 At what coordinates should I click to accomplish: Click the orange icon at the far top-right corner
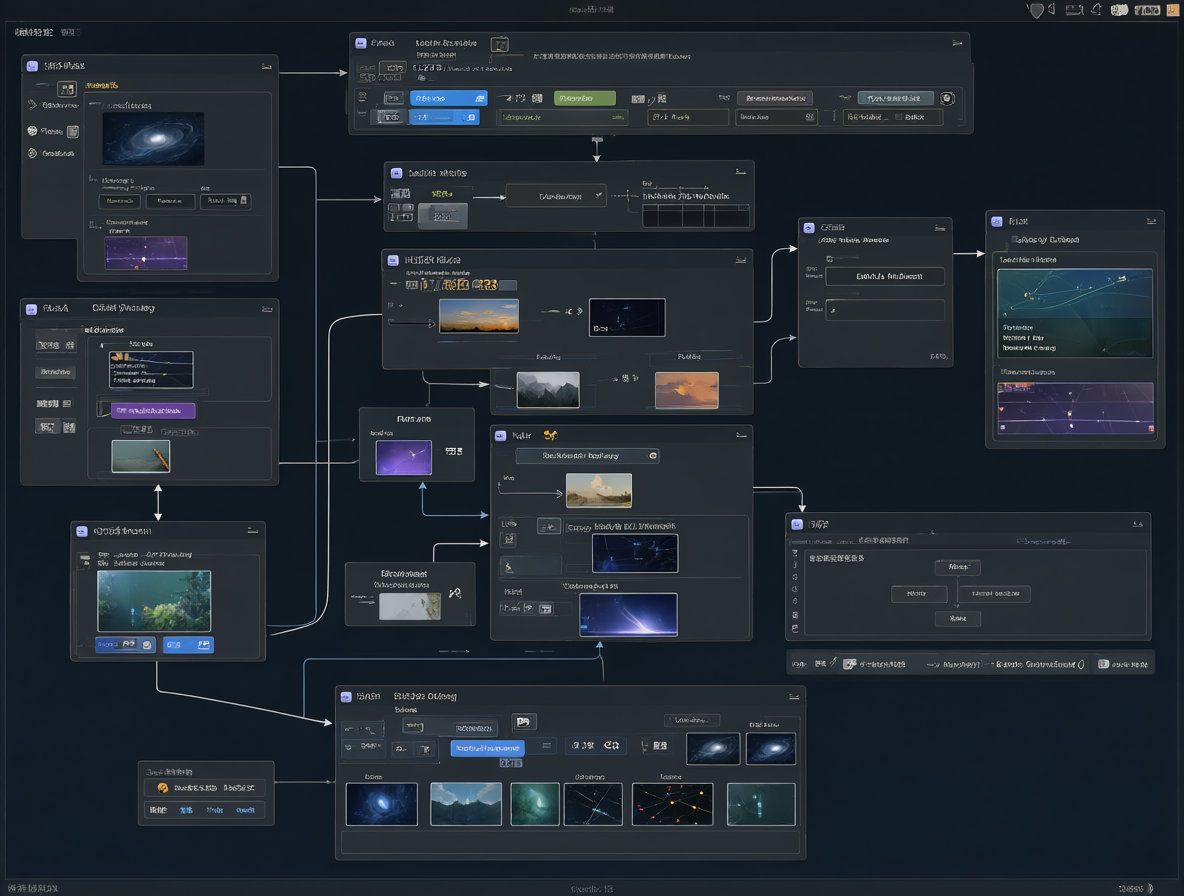(x=1173, y=10)
